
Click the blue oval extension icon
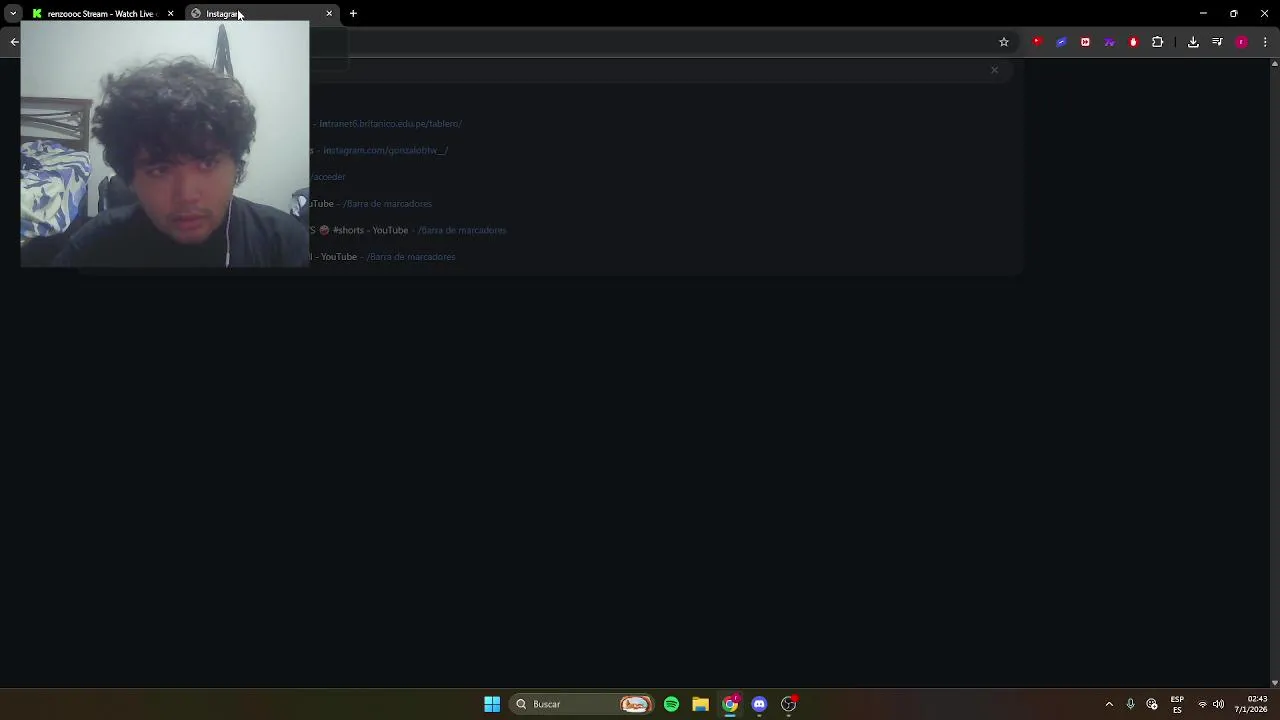coord(1061,42)
